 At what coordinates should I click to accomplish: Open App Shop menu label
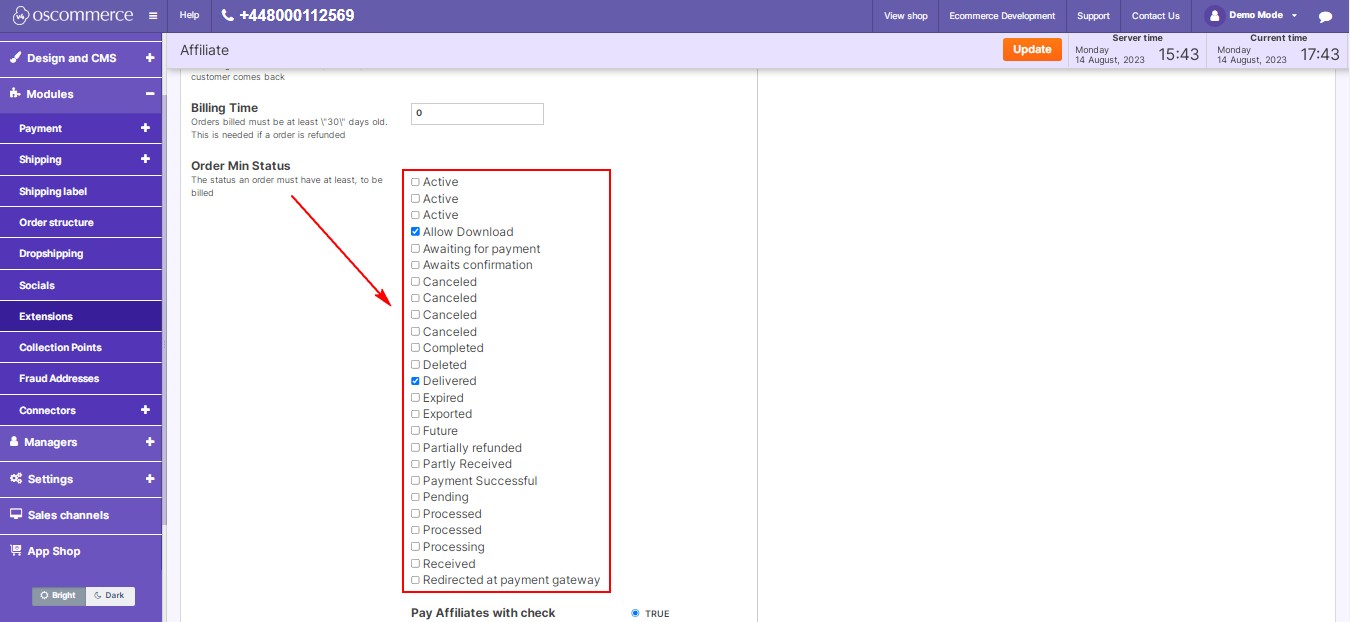coord(54,551)
